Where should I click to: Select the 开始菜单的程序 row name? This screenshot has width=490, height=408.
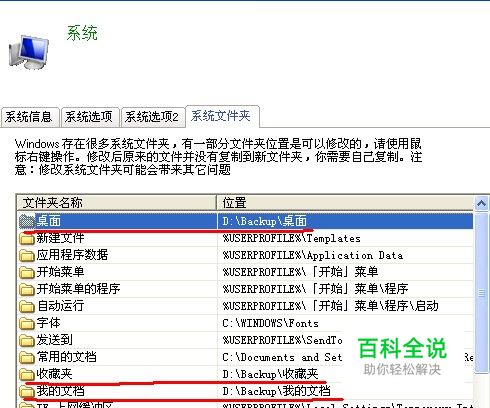(78, 289)
